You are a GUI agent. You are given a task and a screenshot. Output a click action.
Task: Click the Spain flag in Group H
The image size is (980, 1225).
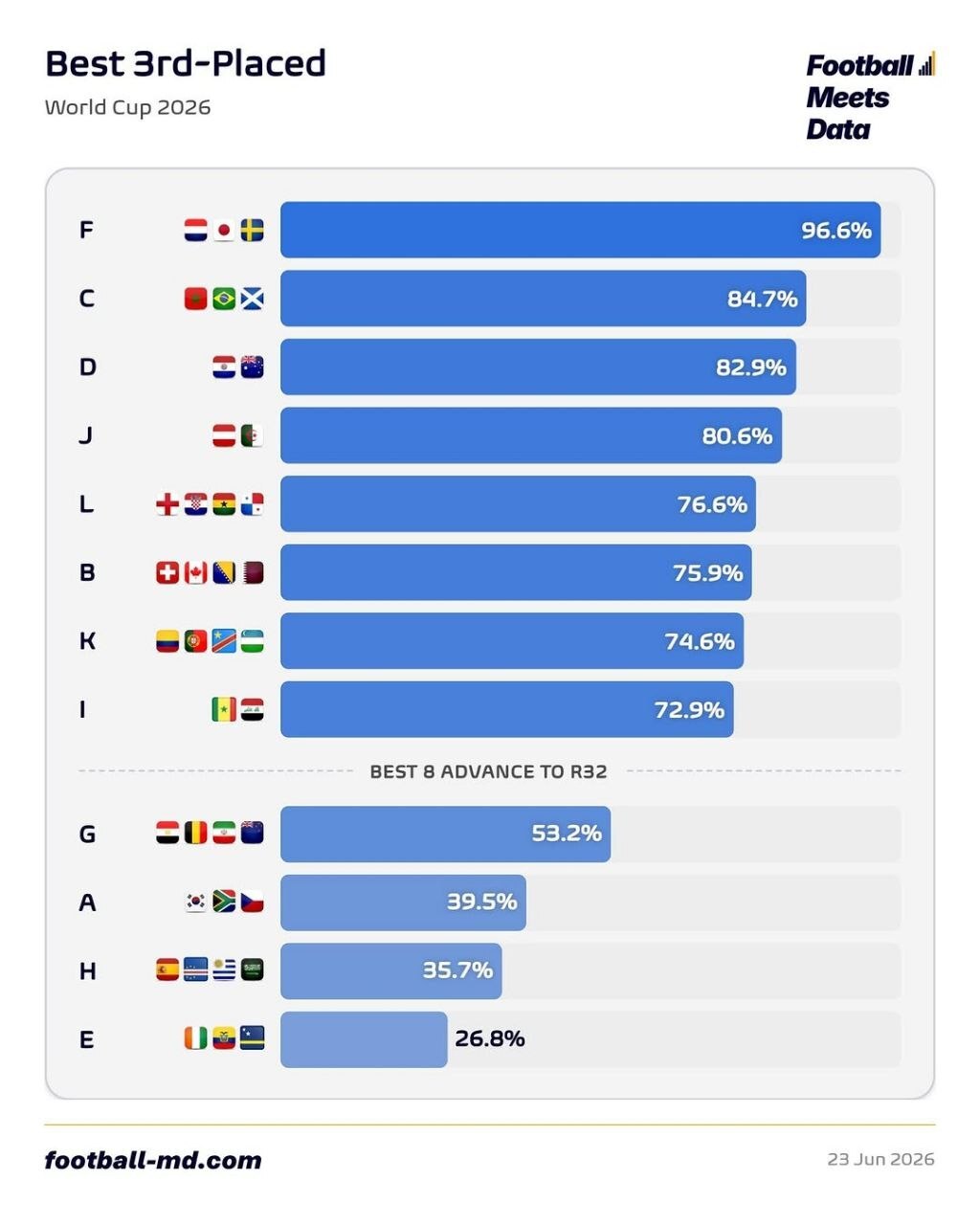(167, 970)
